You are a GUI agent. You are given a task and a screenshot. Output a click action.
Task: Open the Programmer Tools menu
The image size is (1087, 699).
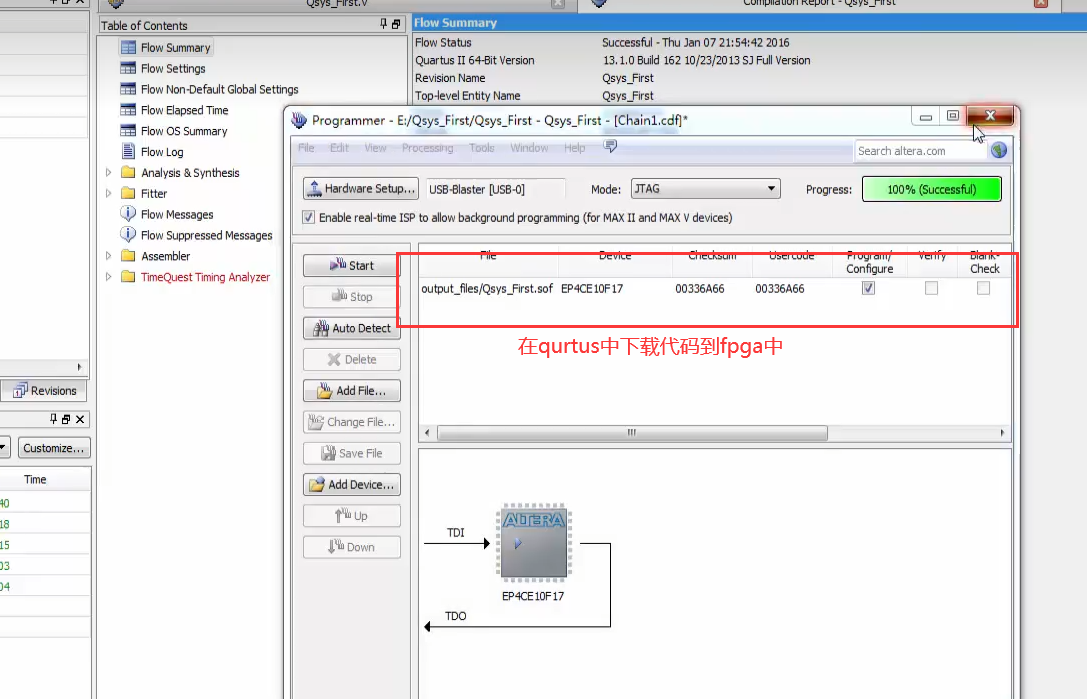click(x=482, y=148)
